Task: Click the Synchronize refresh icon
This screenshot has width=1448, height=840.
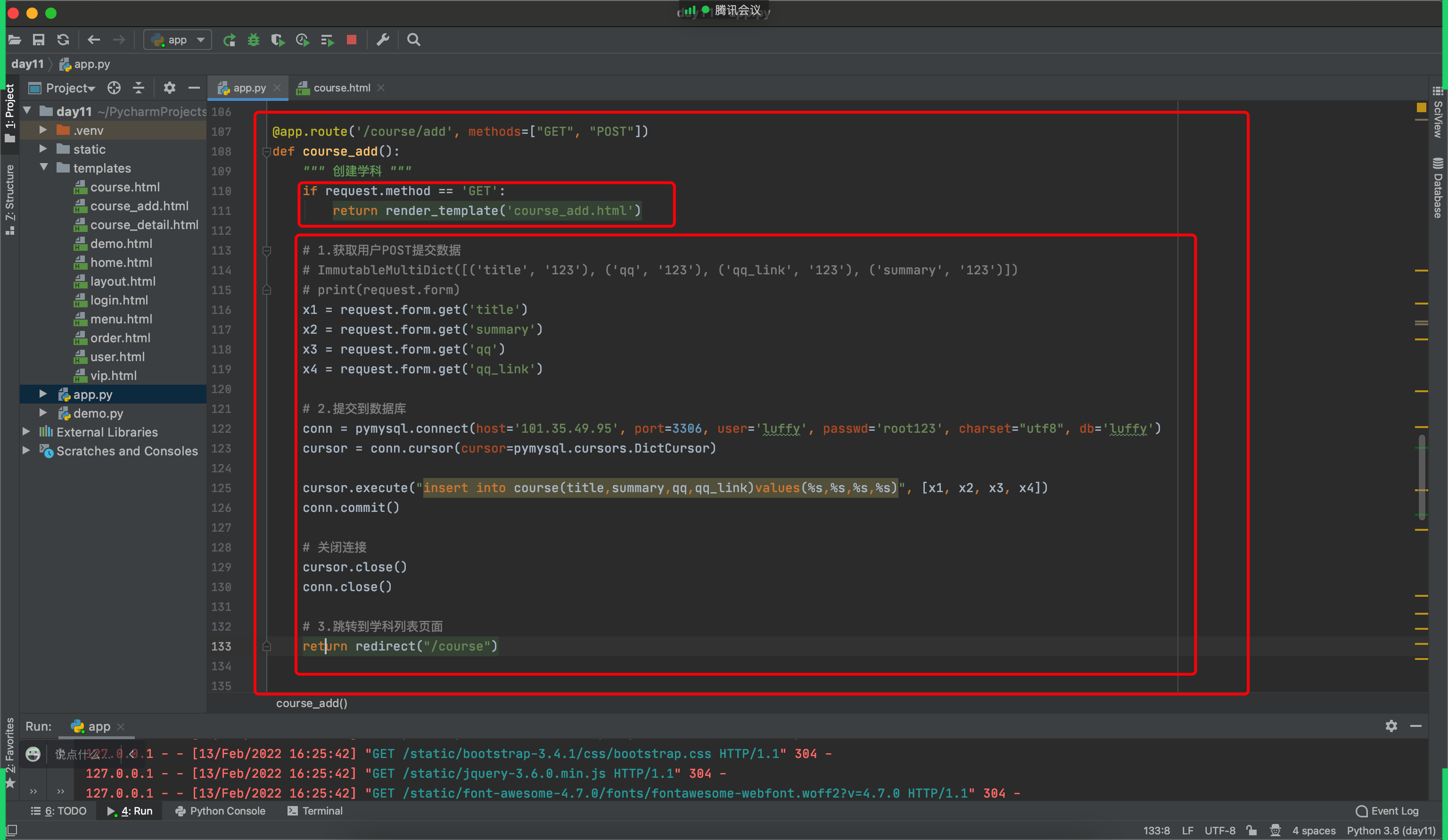Action: [63, 40]
